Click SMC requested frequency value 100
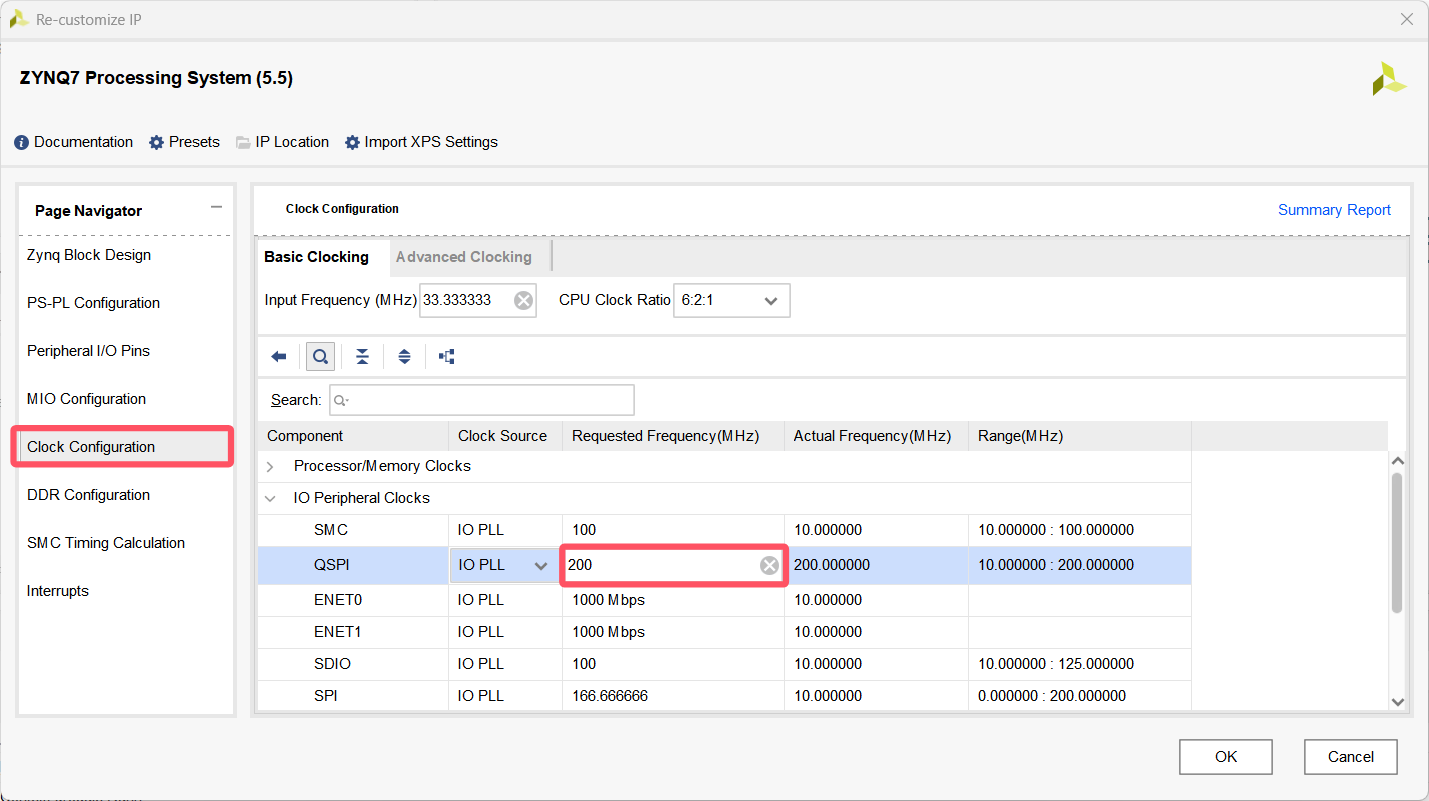Screen dimensions: 1429x801 pos(584,530)
